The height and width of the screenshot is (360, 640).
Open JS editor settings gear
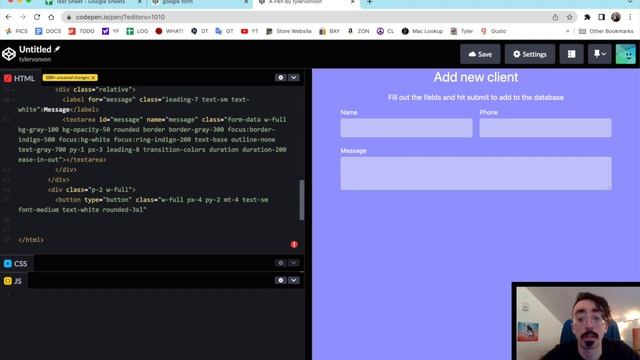point(280,280)
